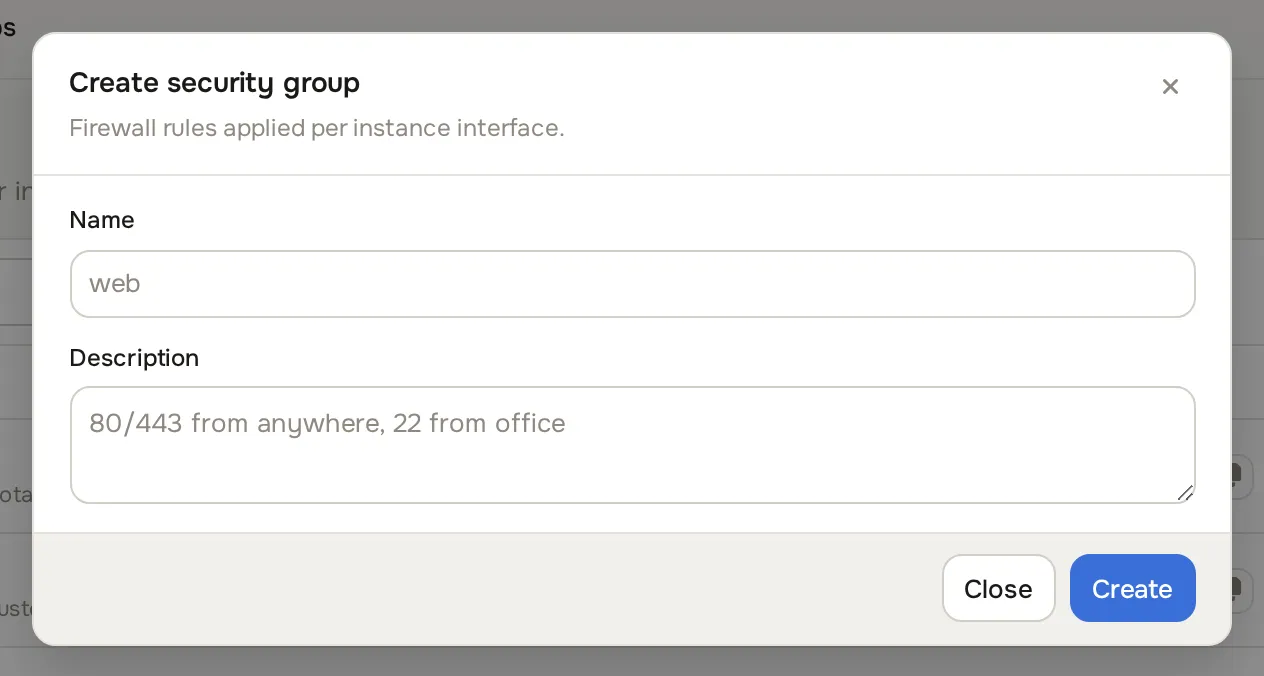1264x676 pixels.
Task: Close the dialog with the X icon
Action: tap(1170, 87)
